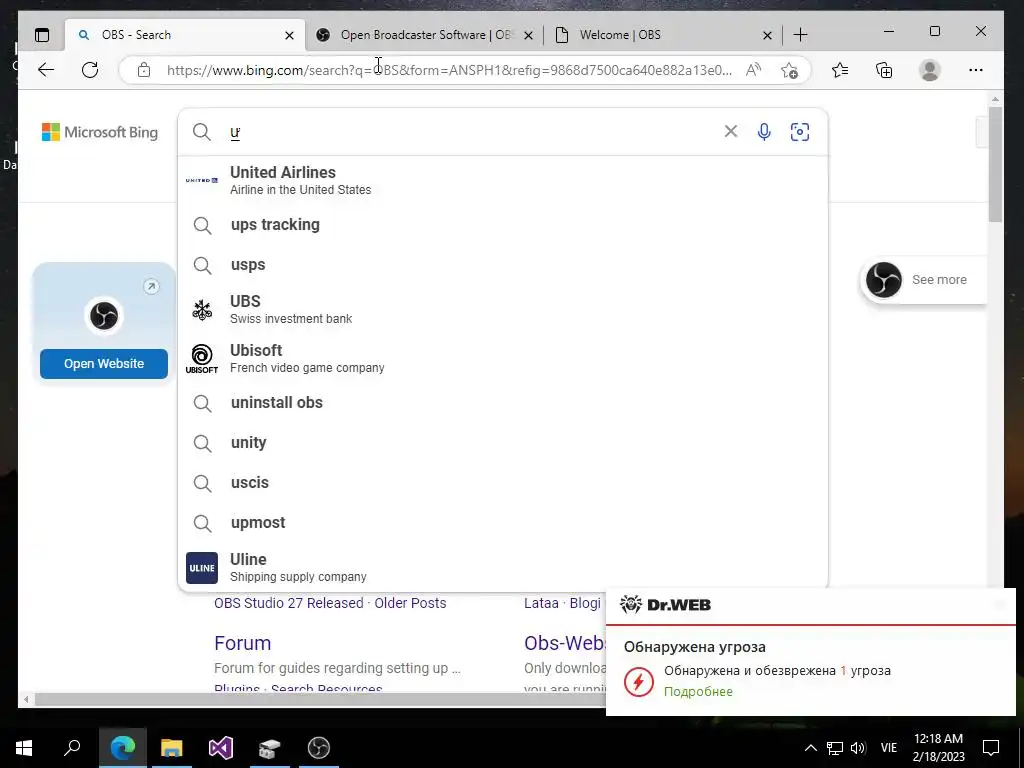The height and width of the screenshot is (768, 1024).
Task: Search using an image
Action: [x=799, y=132]
